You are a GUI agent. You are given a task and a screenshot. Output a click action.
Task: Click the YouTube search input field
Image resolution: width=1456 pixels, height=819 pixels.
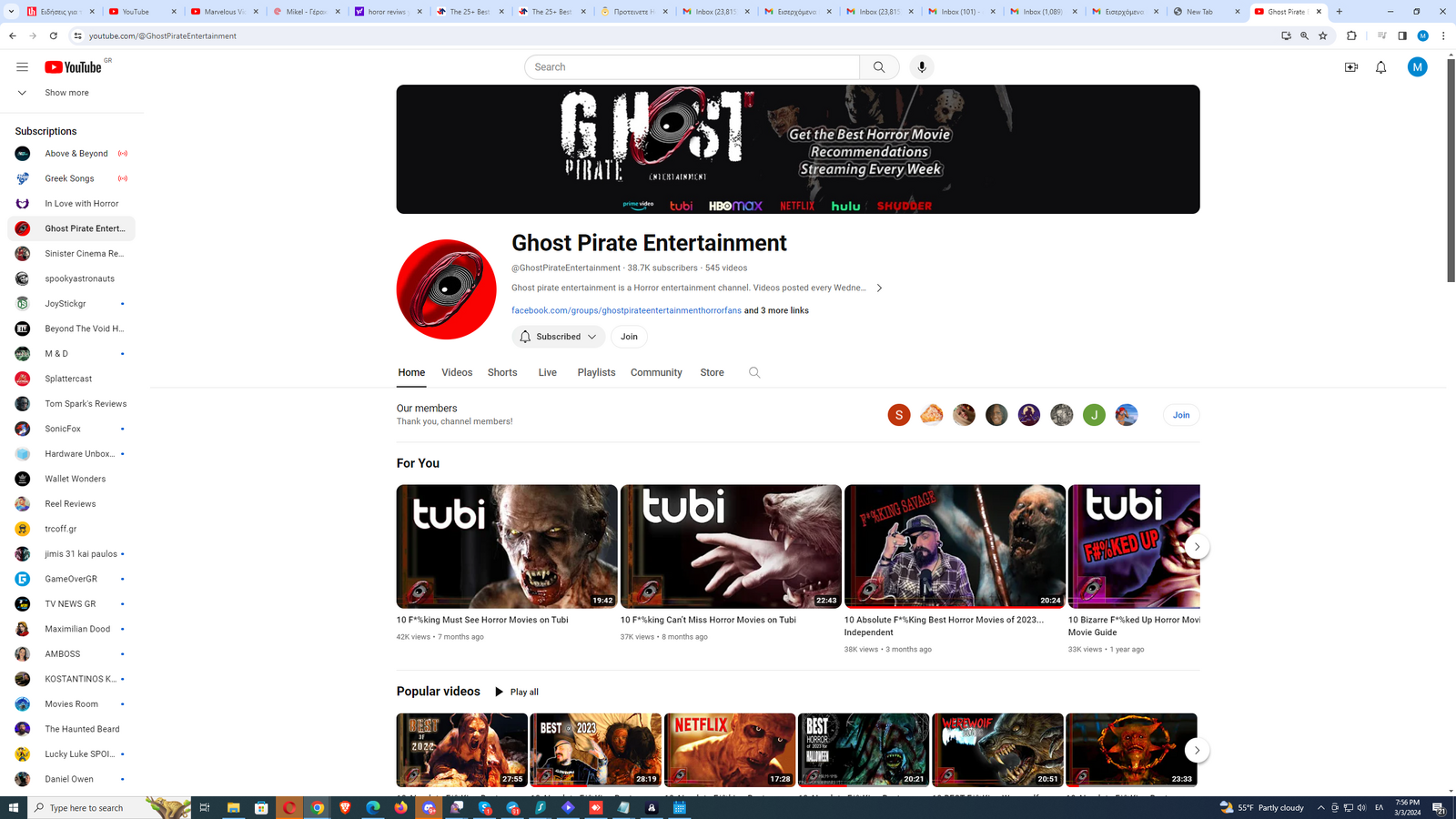point(693,67)
